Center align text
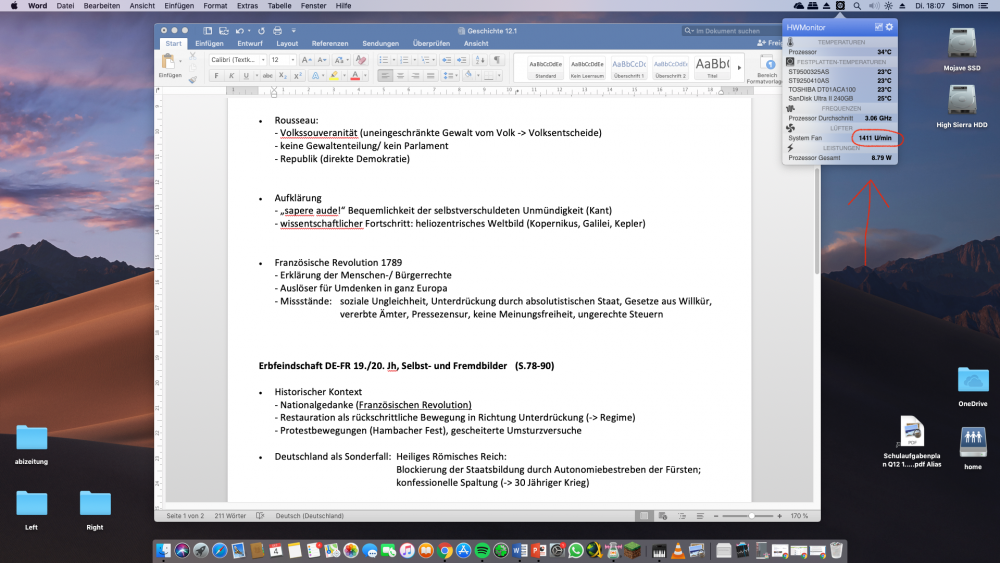The height and width of the screenshot is (563, 1000). (400, 76)
